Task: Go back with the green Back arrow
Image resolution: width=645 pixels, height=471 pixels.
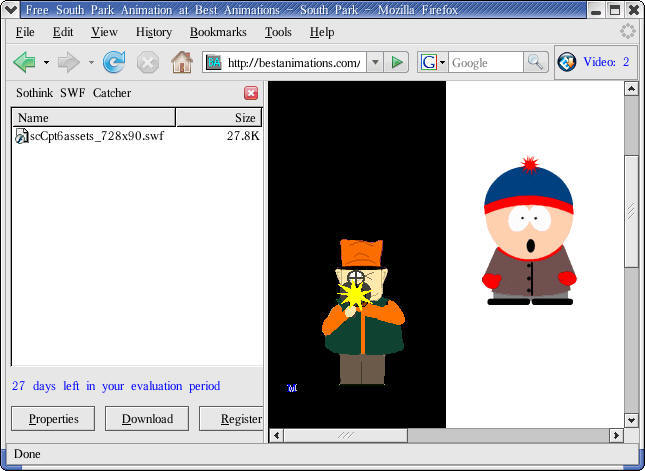Action: pyautogui.click(x=25, y=63)
